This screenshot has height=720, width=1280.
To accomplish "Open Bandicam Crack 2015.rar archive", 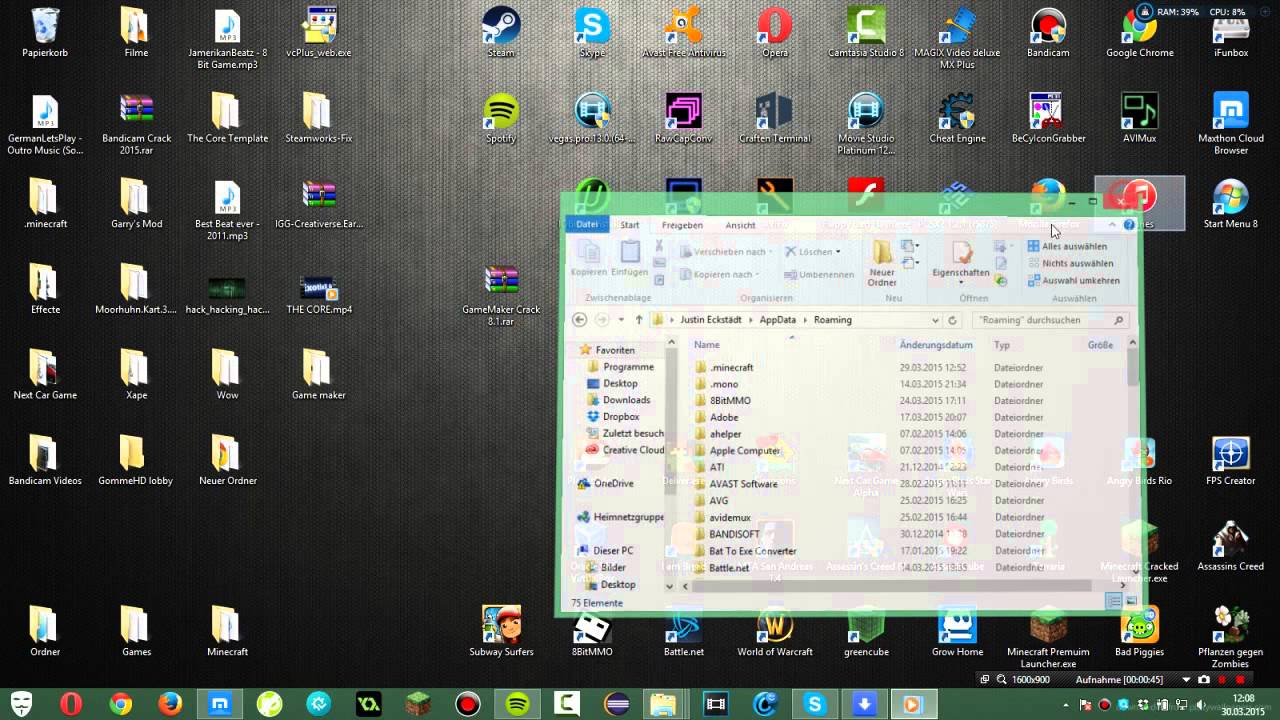I will (x=136, y=123).
